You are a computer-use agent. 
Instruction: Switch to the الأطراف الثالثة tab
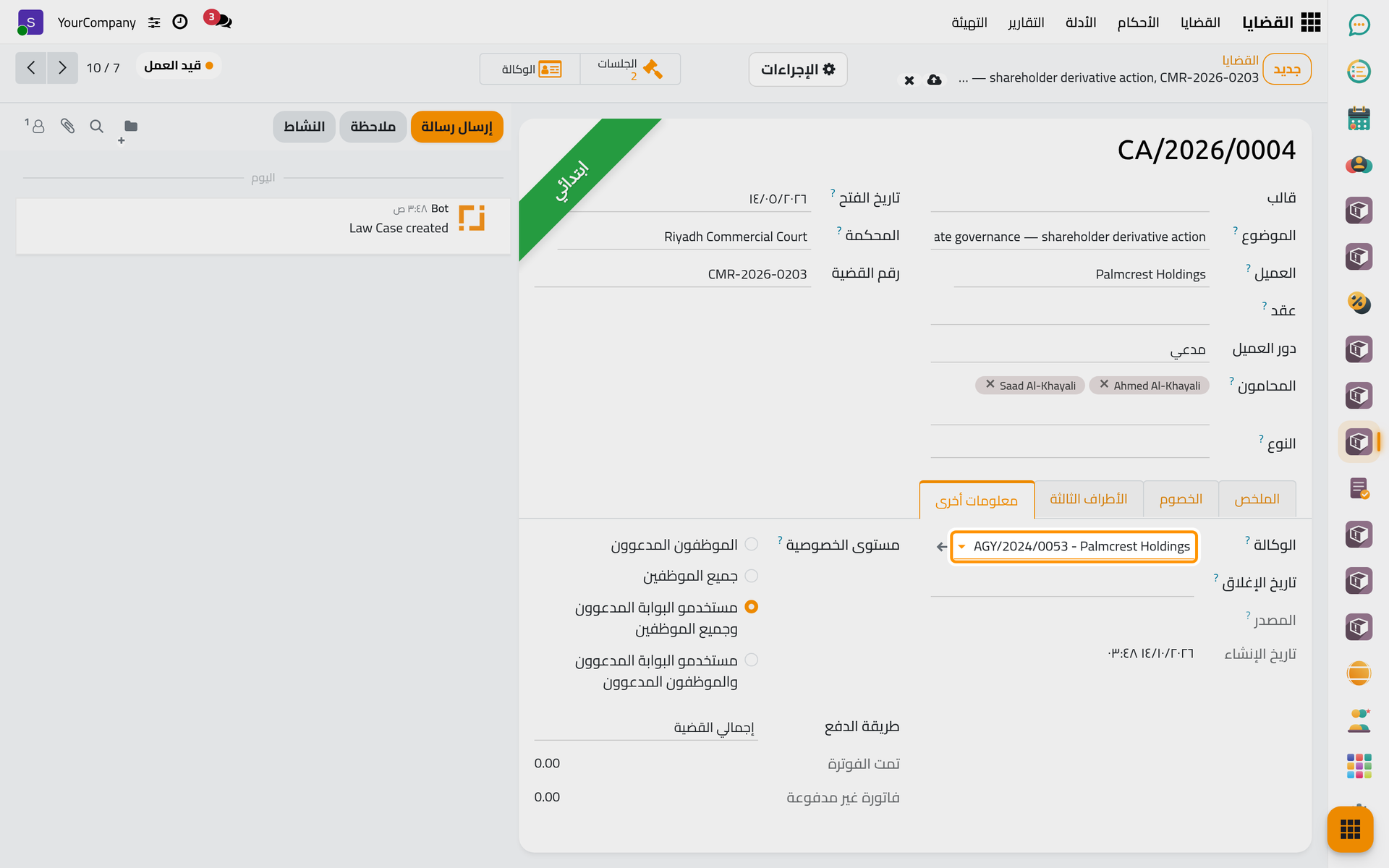click(1089, 499)
